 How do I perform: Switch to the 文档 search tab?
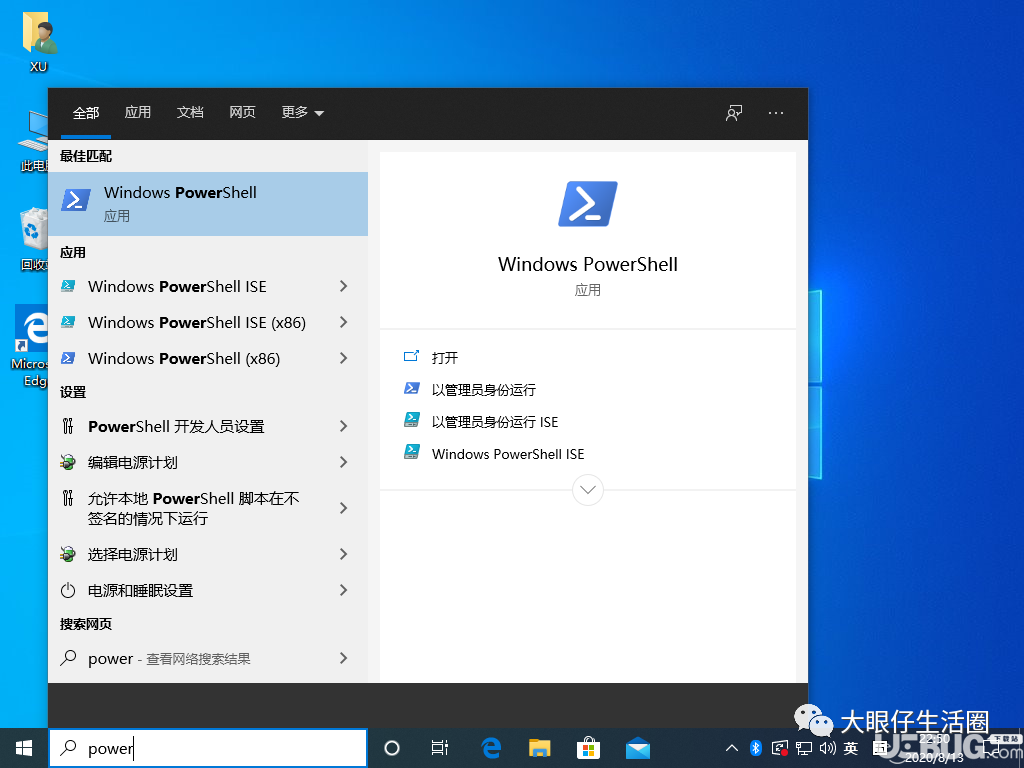pyautogui.click(x=190, y=112)
